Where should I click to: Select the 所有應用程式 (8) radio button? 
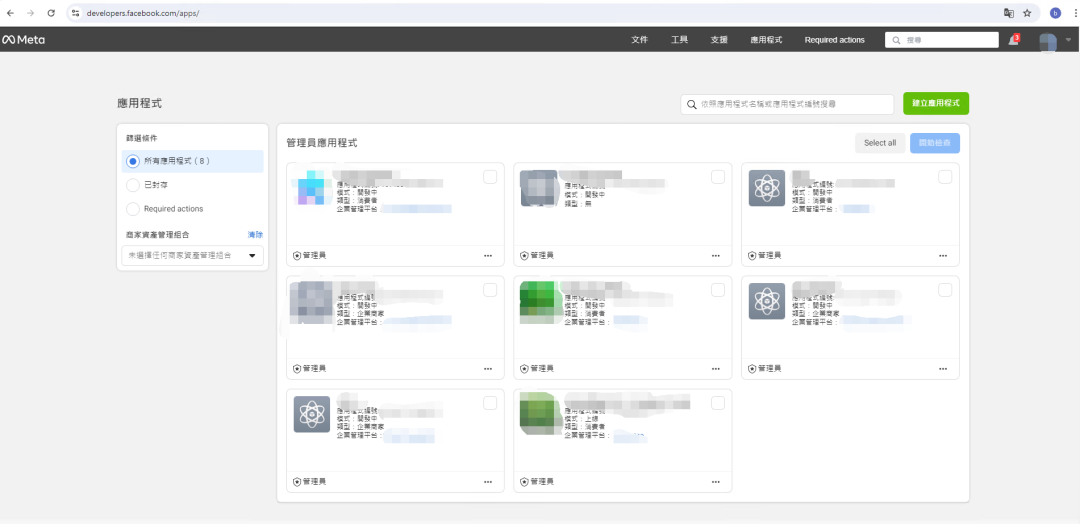point(133,161)
